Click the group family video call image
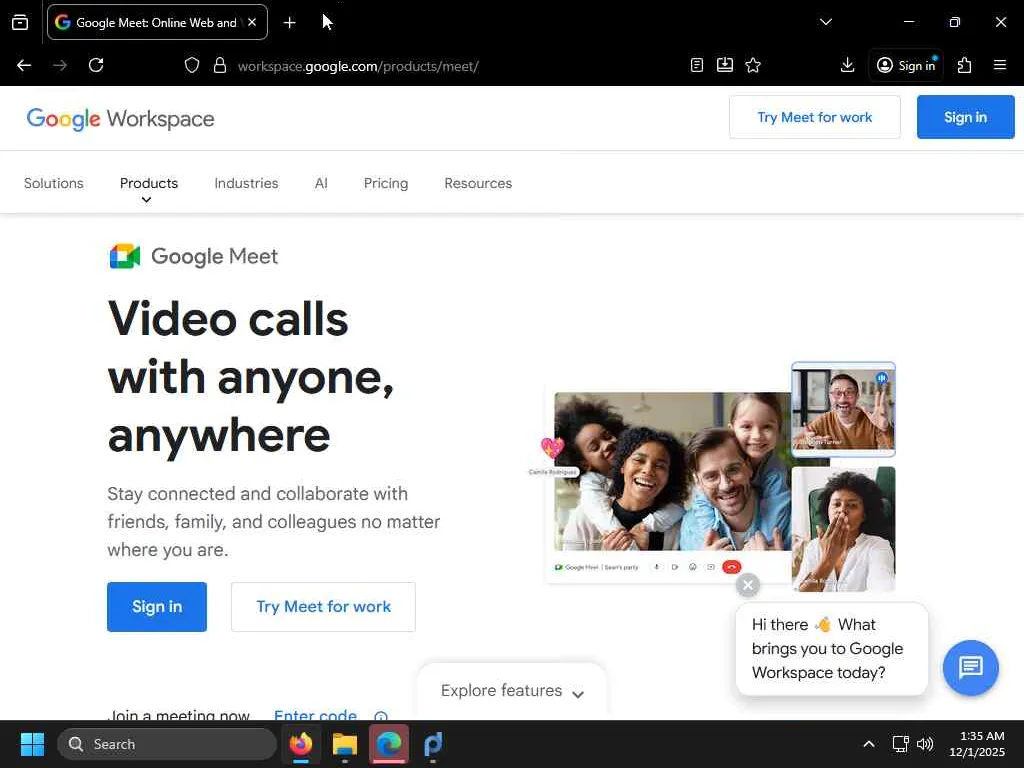The image size is (1024, 768). click(x=673, y=472)
